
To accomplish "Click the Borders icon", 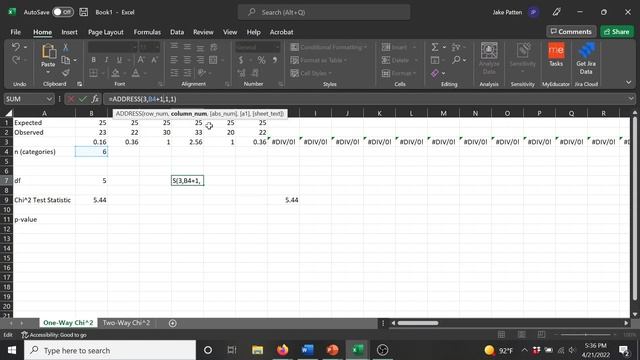I will pos(93,73).
